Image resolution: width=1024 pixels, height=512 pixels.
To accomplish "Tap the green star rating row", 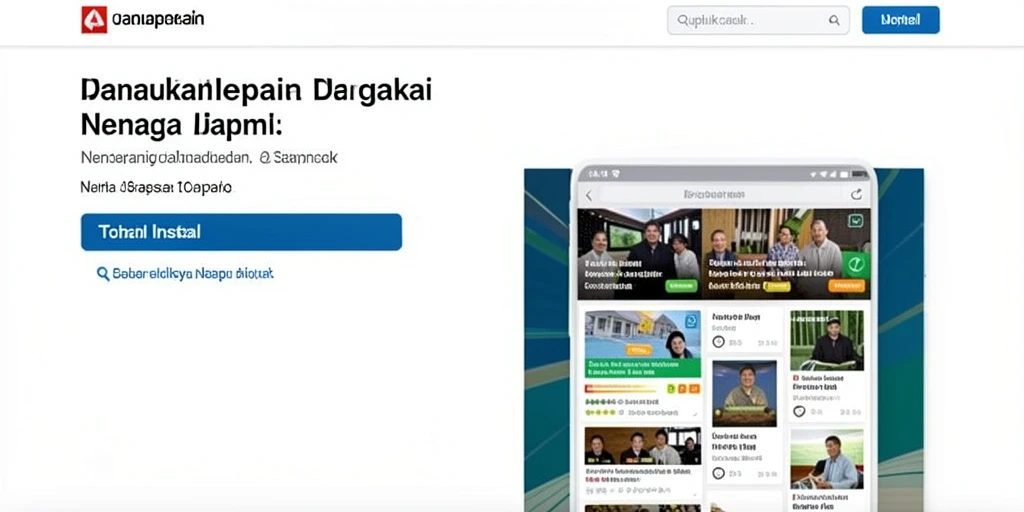I will [x=601, y=413].
